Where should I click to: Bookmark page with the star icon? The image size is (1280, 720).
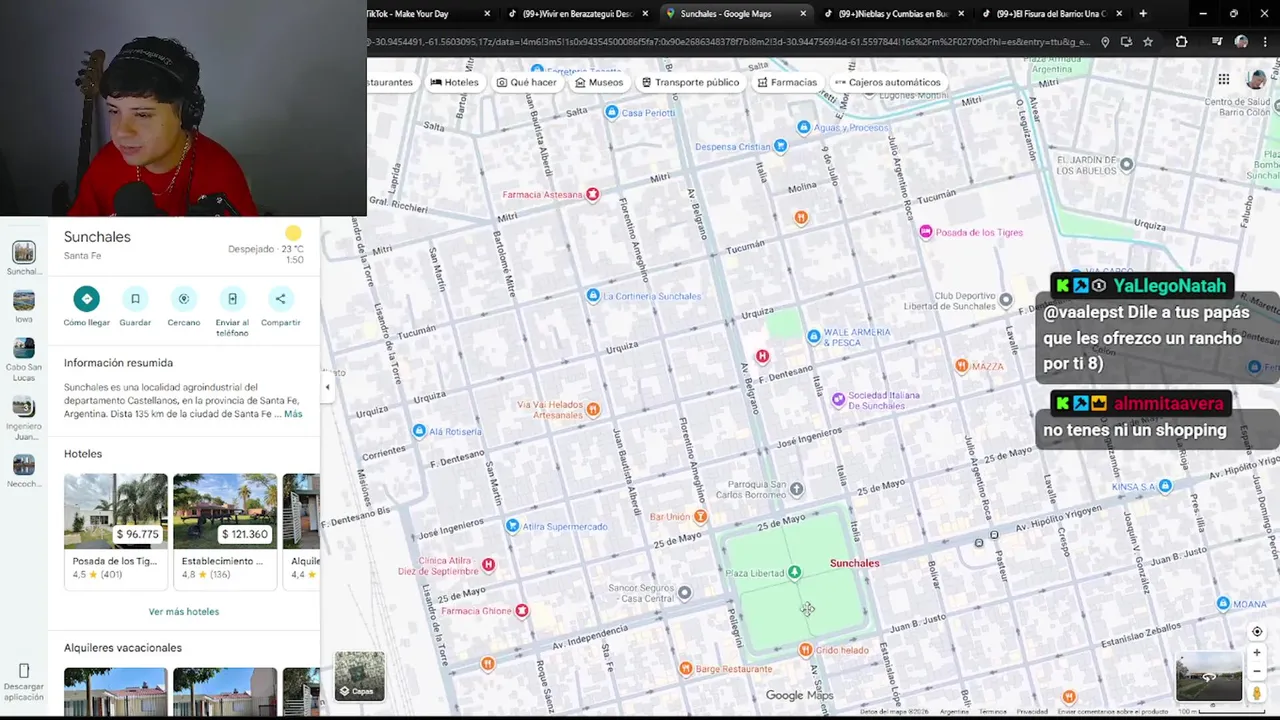coord(1148,42)
